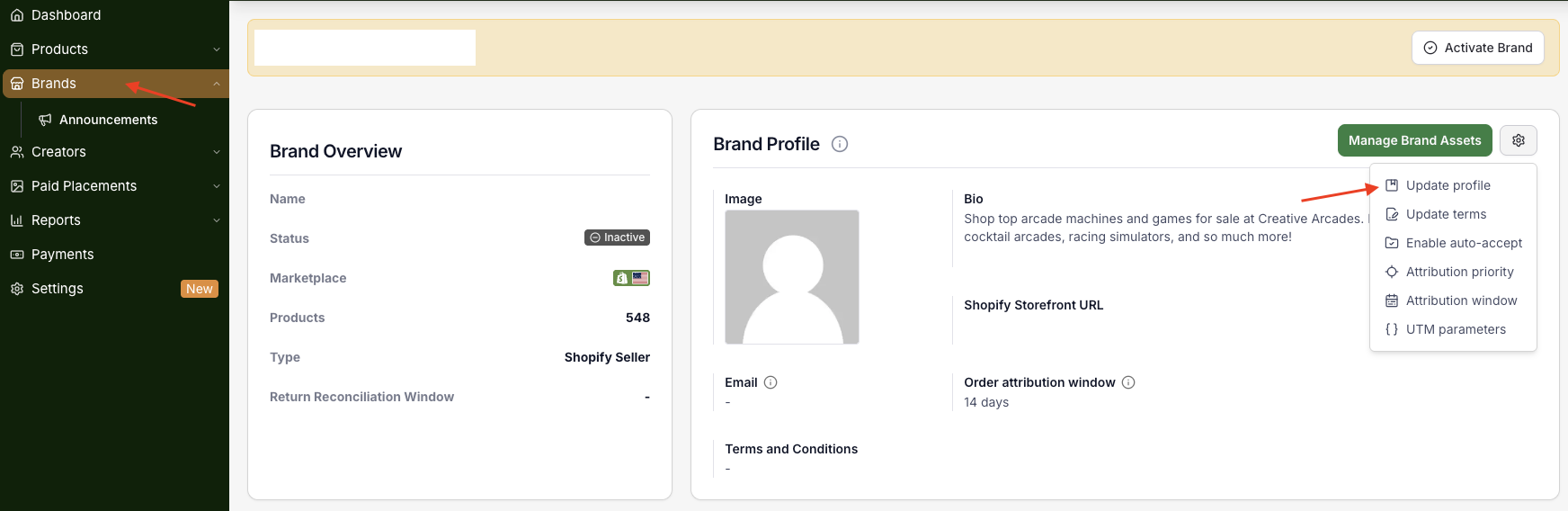Go to Announcements under Brands
The image size is (1568, 511).
coord(108,120)
